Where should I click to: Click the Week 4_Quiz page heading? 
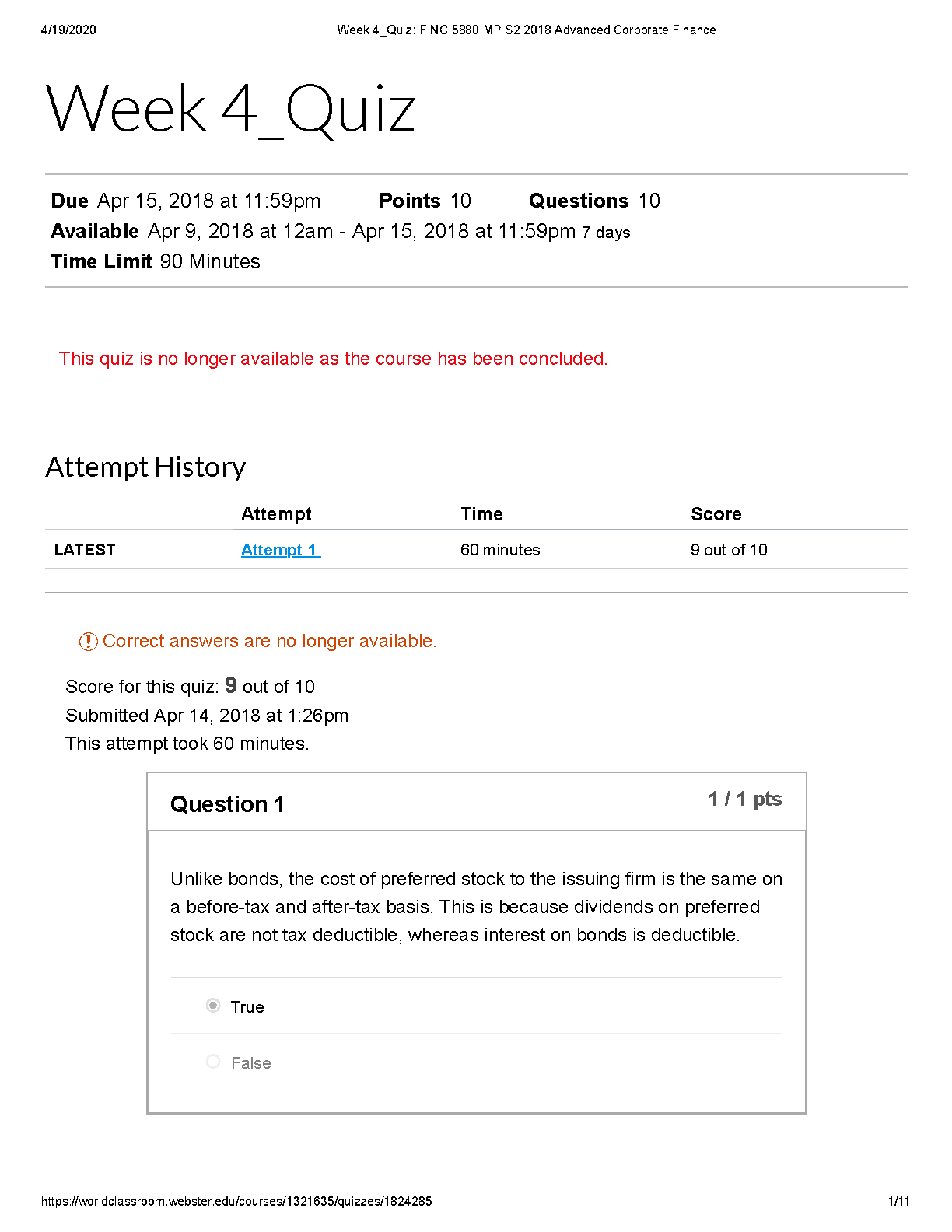[230, 109]
